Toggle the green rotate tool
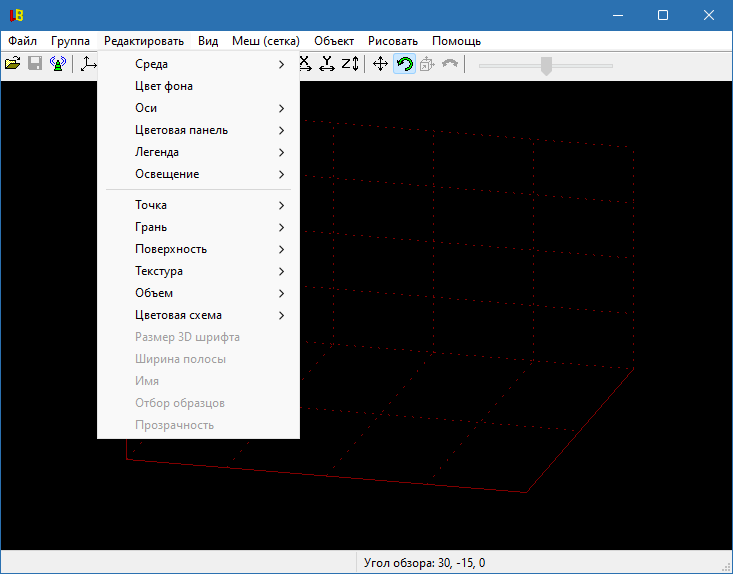Screen dimensions: 733x574 [x=404, y=64]
